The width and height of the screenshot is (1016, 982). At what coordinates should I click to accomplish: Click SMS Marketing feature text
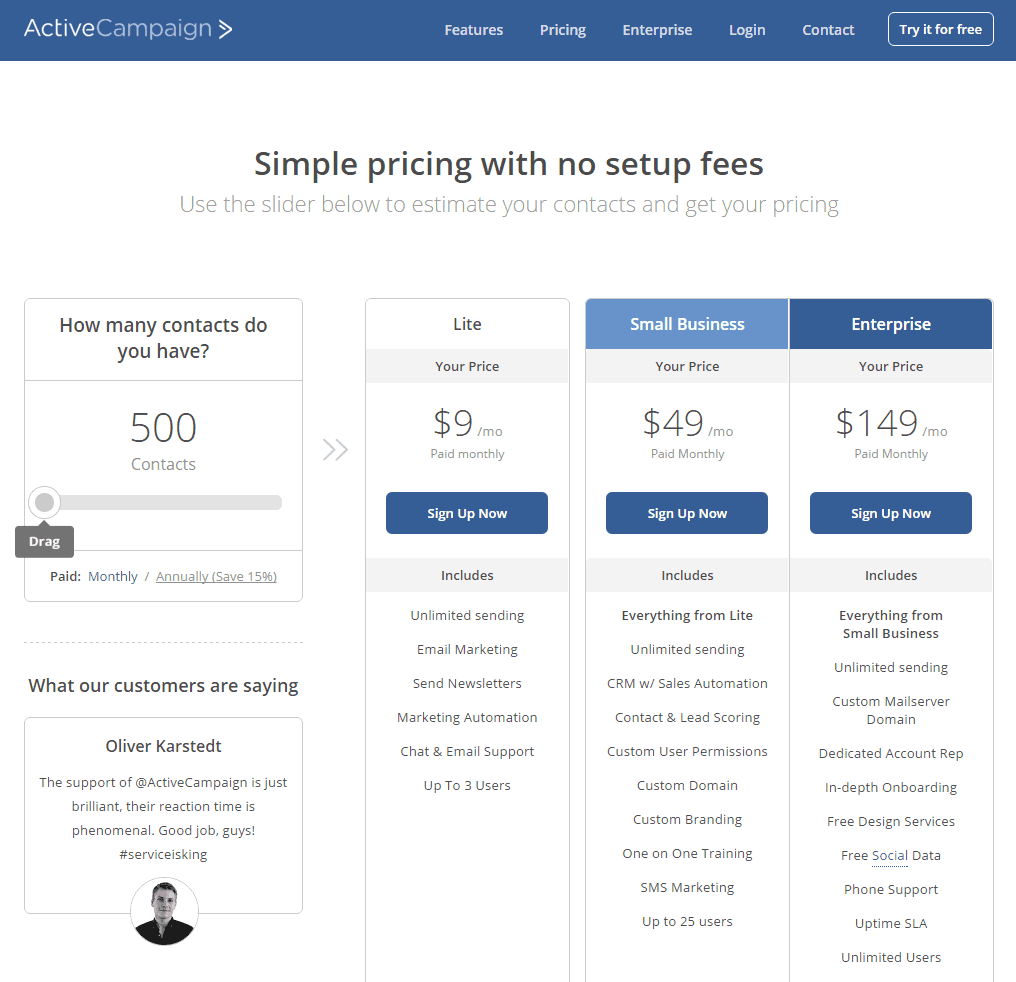687,887
